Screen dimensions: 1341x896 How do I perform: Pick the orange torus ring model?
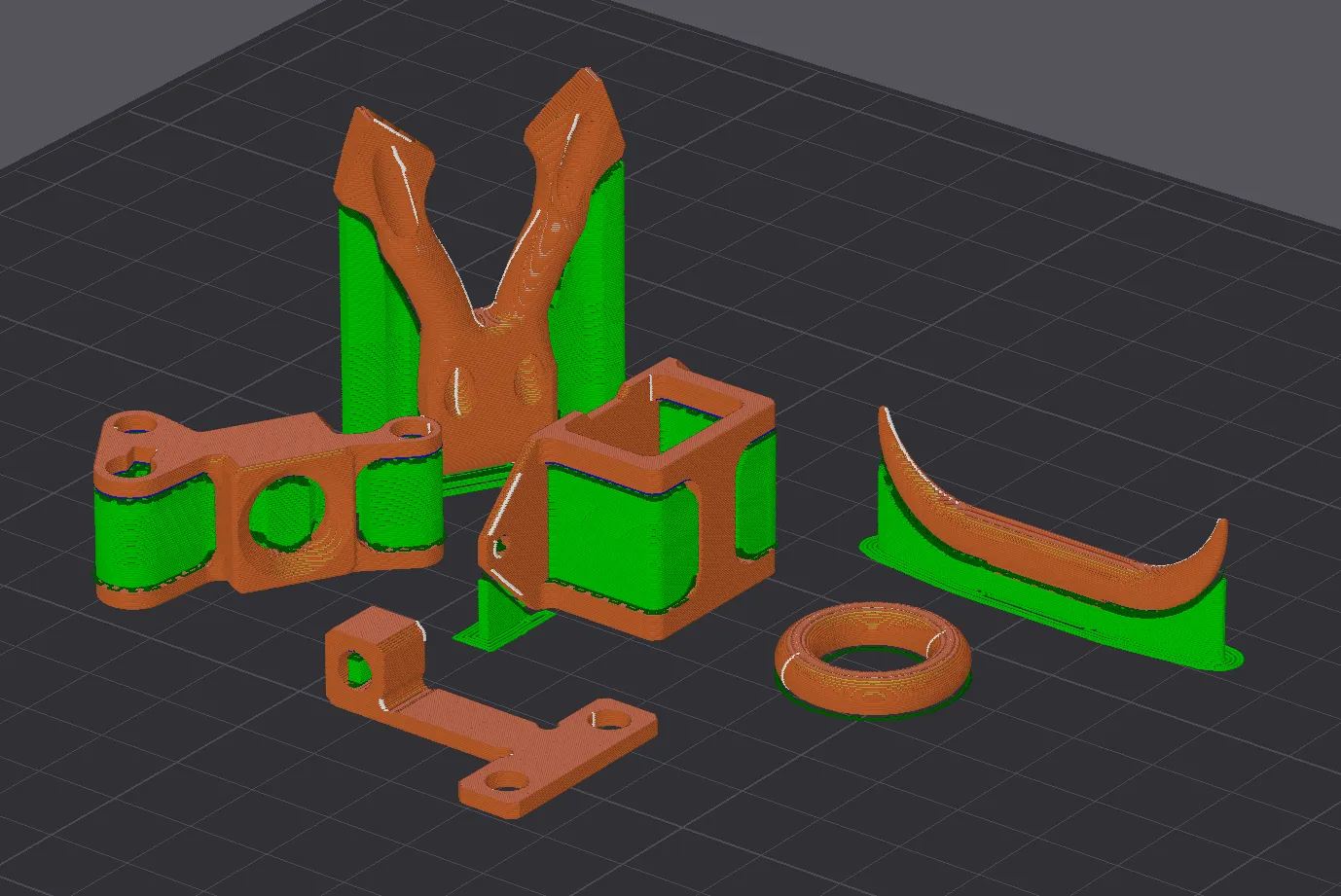pyautogui.click(x=873, y=659)
